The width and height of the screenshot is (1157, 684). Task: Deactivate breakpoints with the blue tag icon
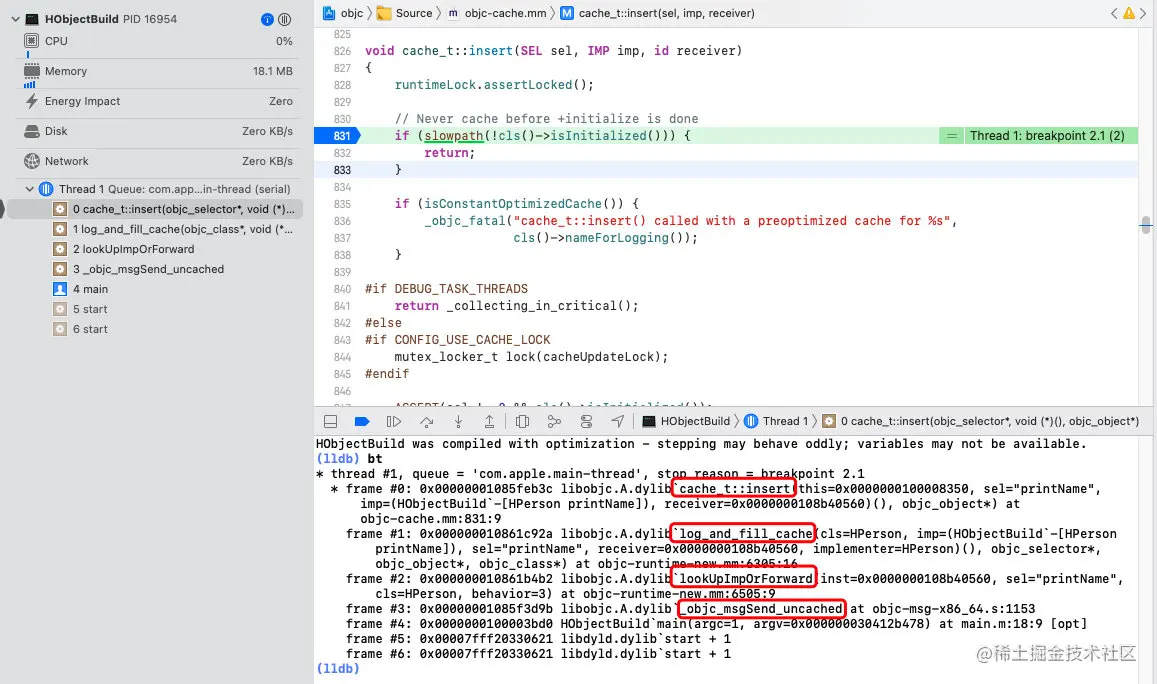[x=362, y=421]
